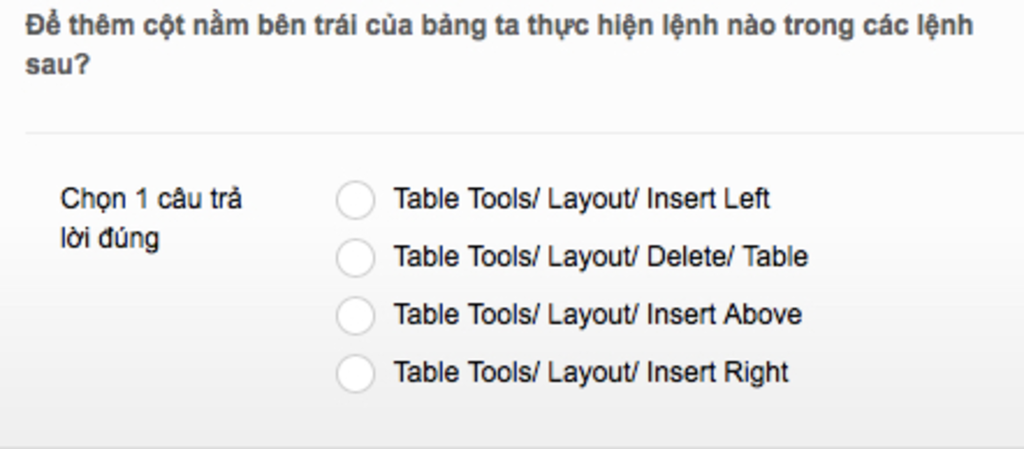Image resolution: width=1024 pixels, height=449 pixels.
Task: Click the label 'Table Tools/ Layout/ Insert Left'
Action: coord(582,198)
